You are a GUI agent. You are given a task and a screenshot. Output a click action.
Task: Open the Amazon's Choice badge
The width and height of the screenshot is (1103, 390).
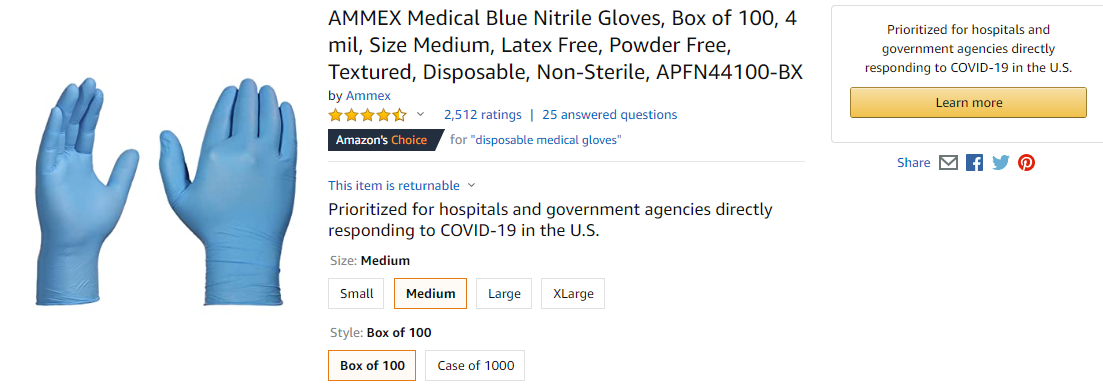pyautogui.click(x=385, y=140)
